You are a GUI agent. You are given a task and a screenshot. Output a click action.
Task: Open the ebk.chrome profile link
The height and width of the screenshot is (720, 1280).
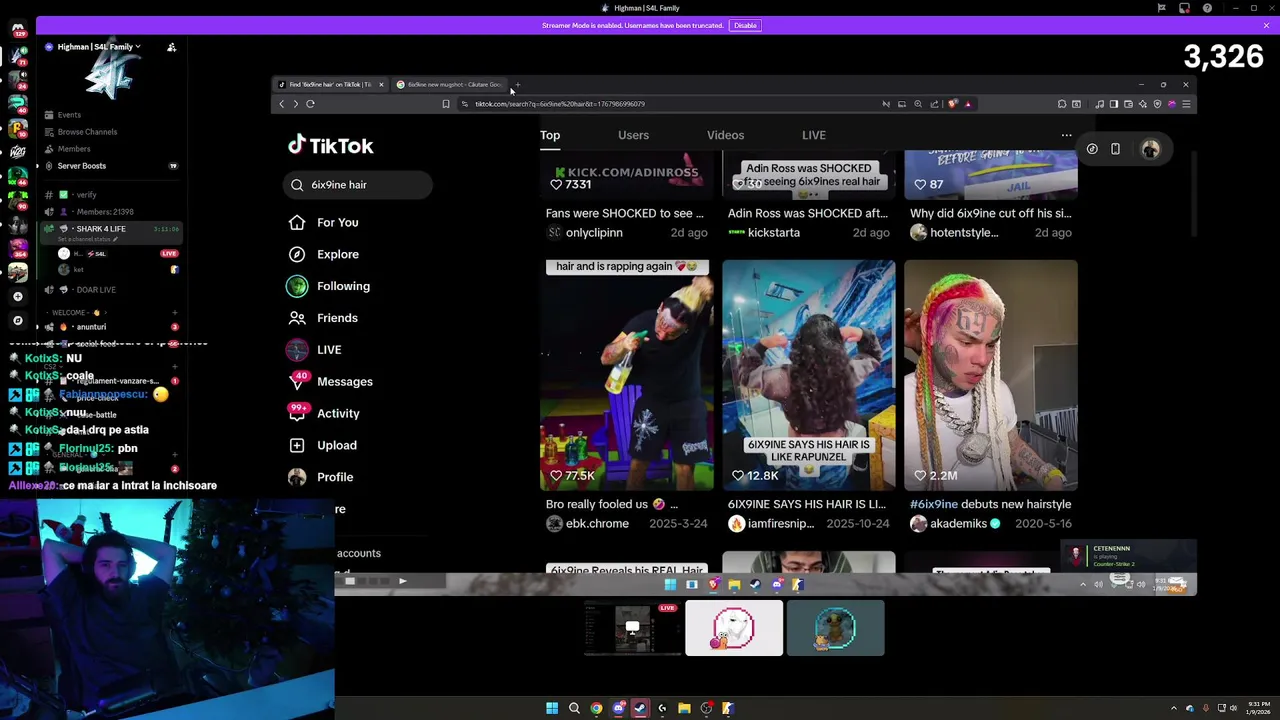click(597, 524)
